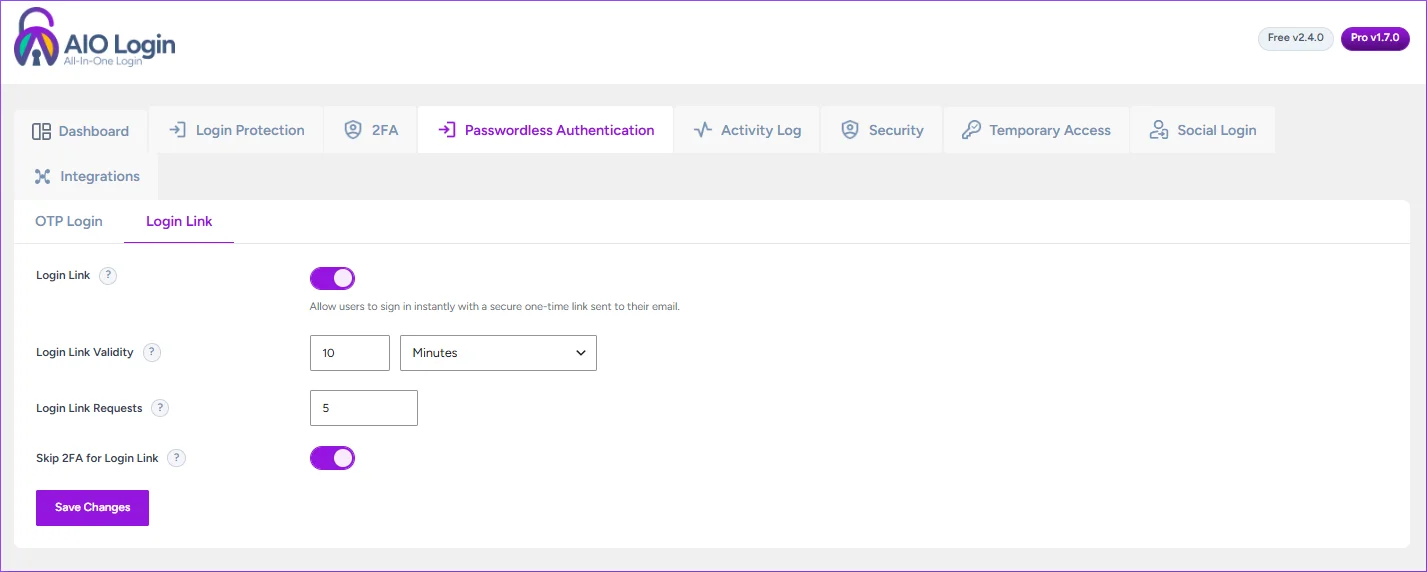
Task: Click the Integrations nodes icon
Action: click(x=42, y=176)
